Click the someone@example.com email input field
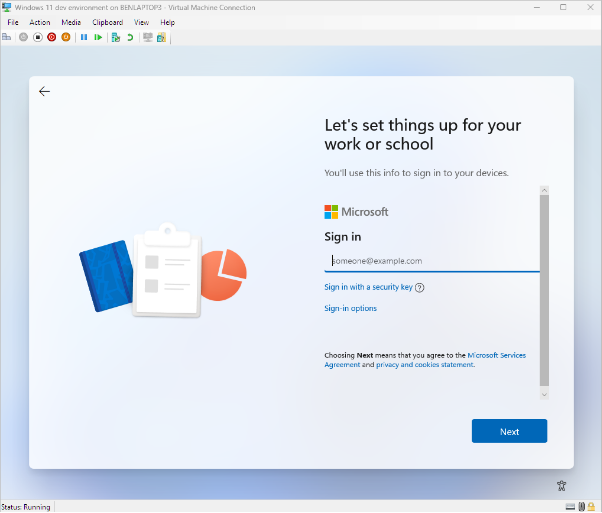602x513 pixels. (430, 261)
